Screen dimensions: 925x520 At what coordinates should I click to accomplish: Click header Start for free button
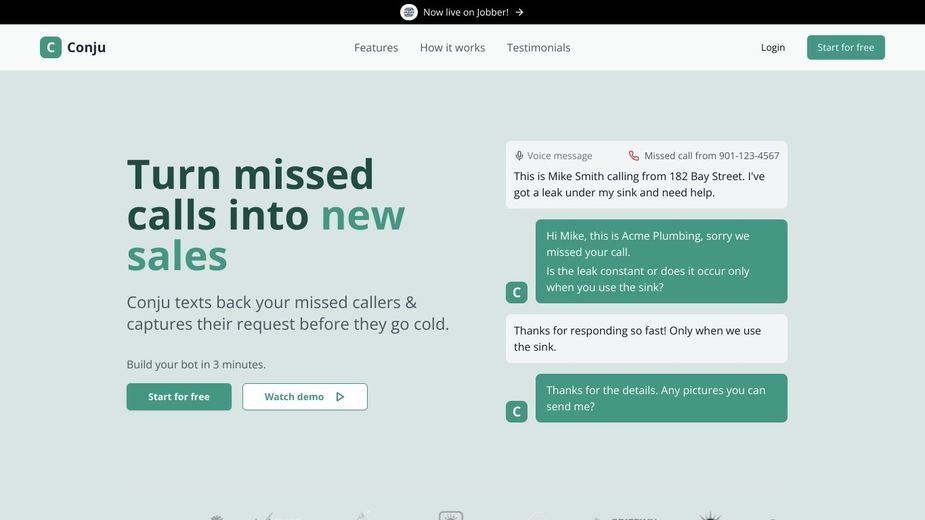(846, 47)
